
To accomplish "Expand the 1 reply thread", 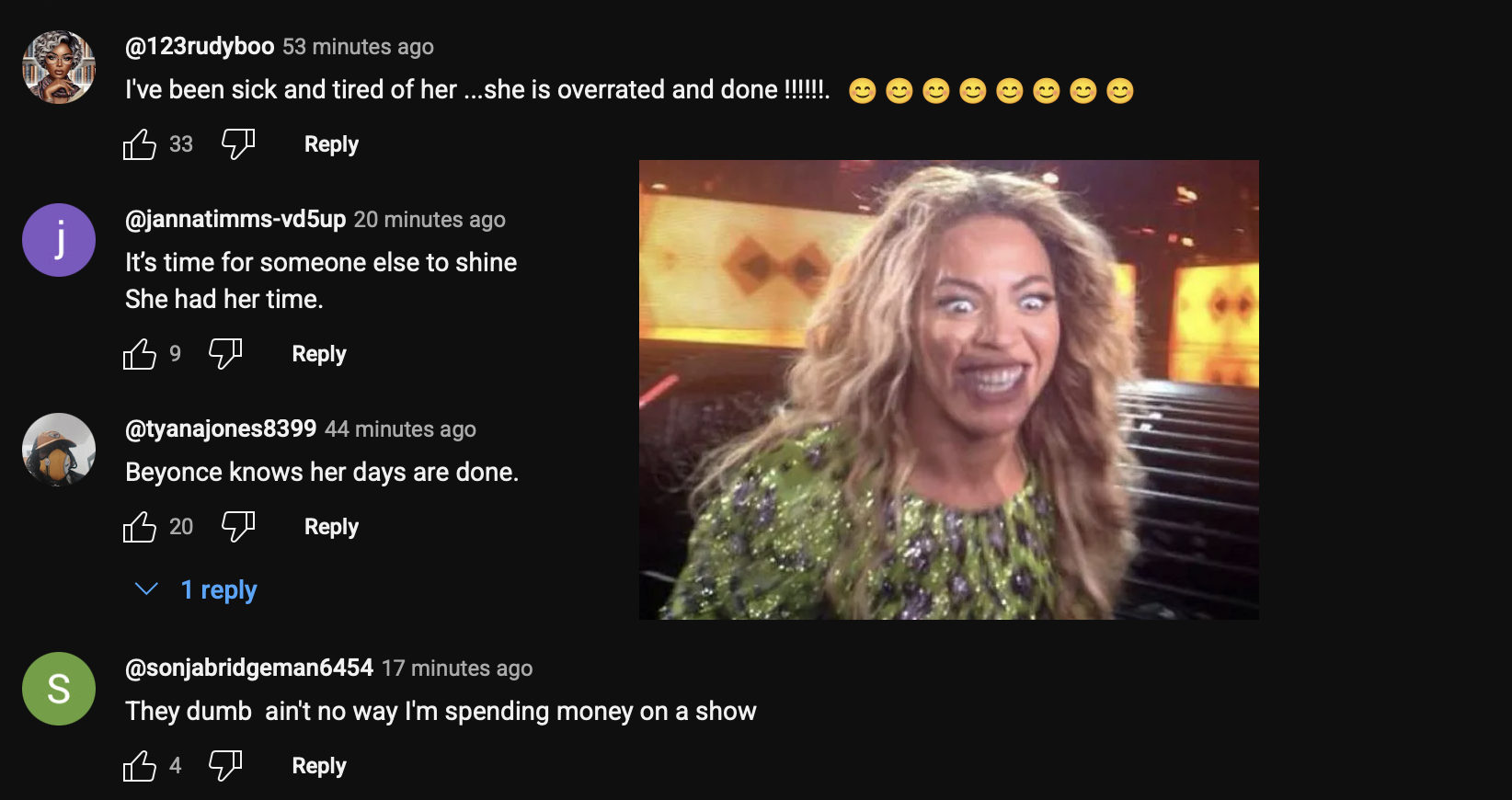I will pos(219,589).
